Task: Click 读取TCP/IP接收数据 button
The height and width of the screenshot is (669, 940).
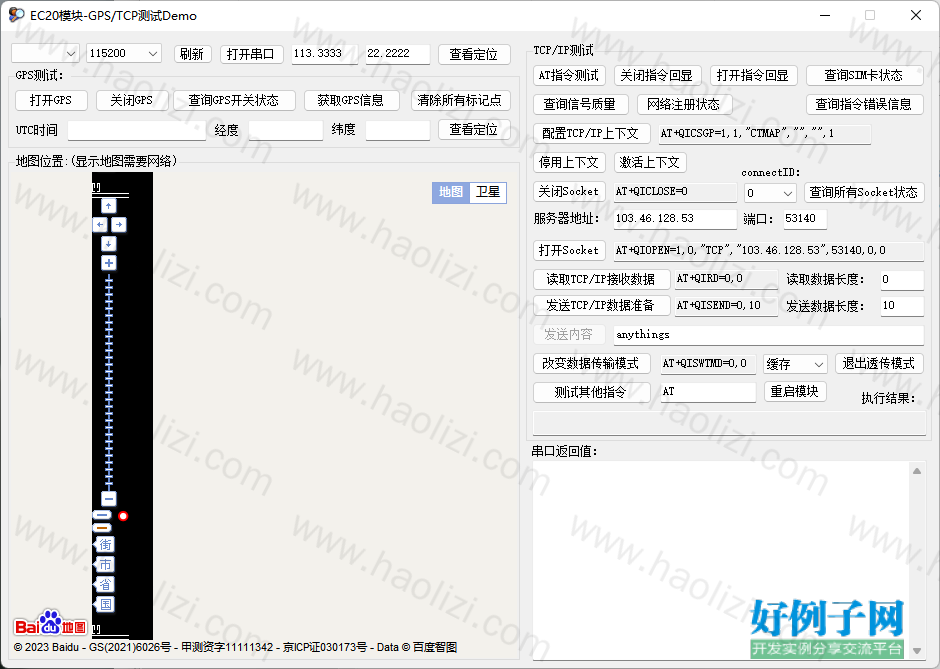Action: point(601,279)
